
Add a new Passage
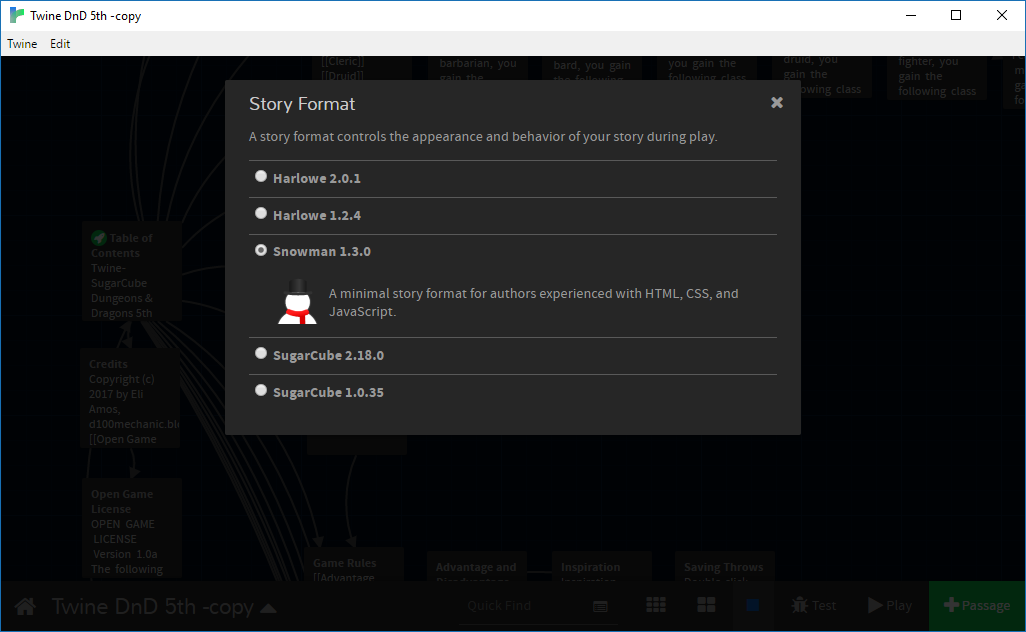click(977, 606)
